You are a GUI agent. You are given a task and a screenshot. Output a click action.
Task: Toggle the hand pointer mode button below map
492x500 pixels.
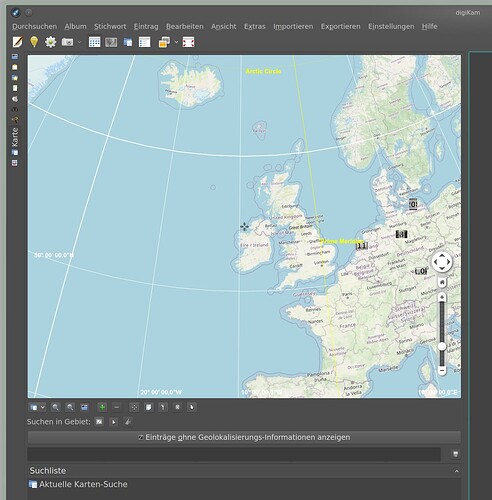point(192,407)
